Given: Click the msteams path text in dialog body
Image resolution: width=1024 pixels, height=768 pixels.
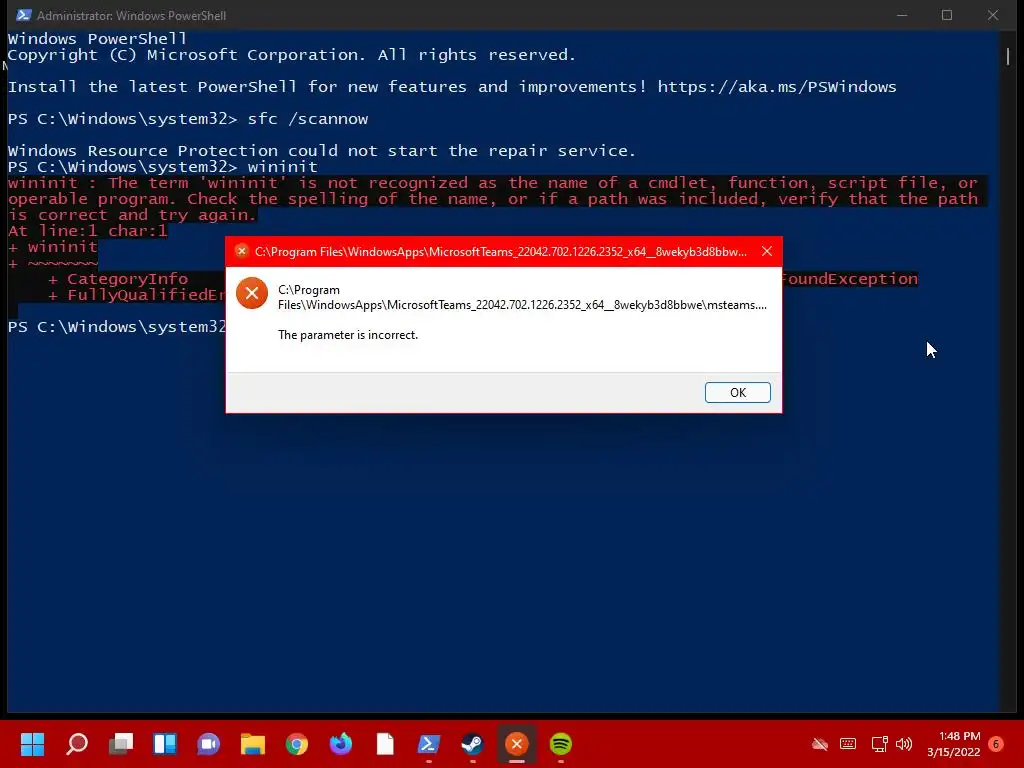Looking at the screenshot, I should point(522,297).
